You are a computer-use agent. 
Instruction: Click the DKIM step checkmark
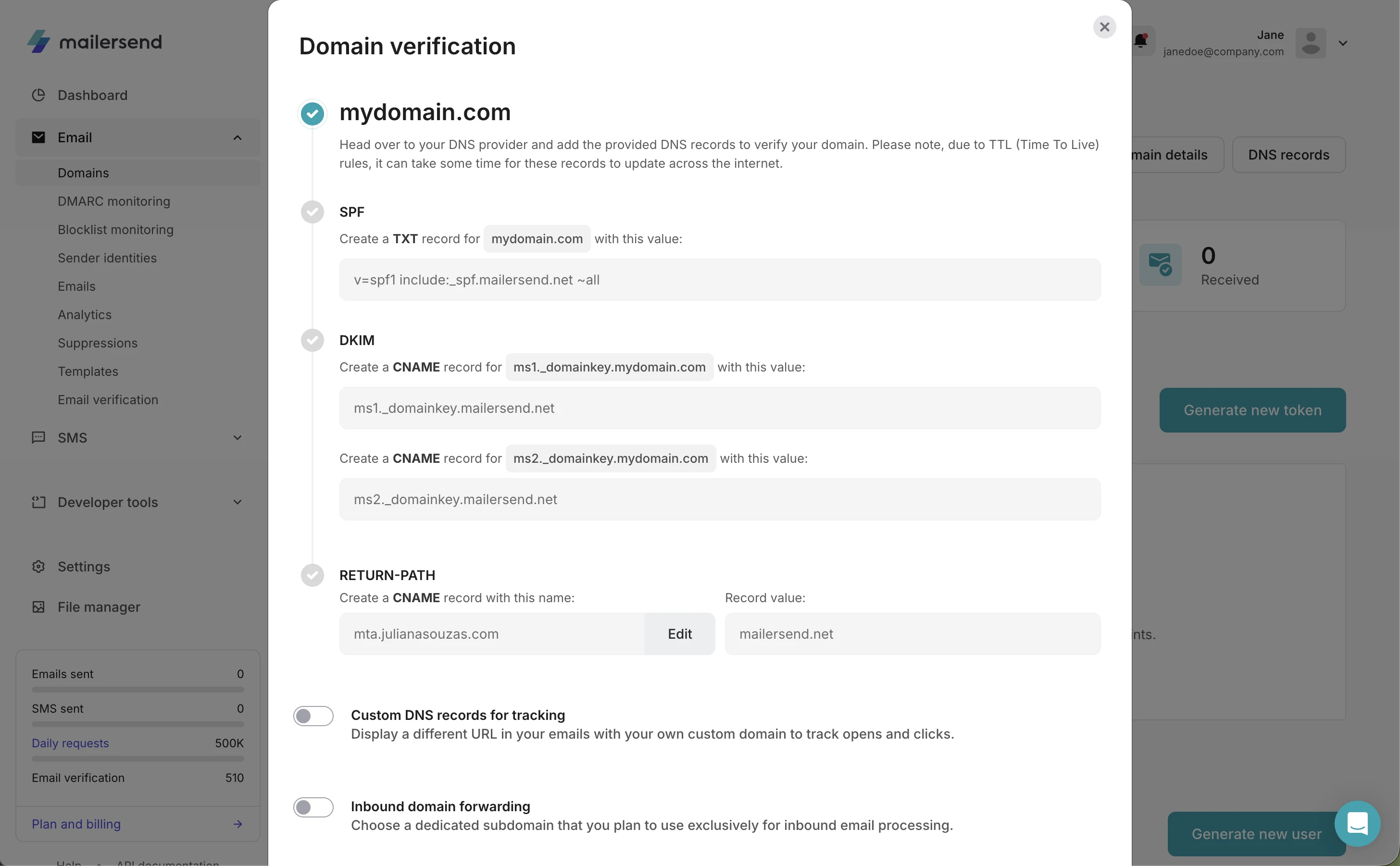(x=312, y=340)
